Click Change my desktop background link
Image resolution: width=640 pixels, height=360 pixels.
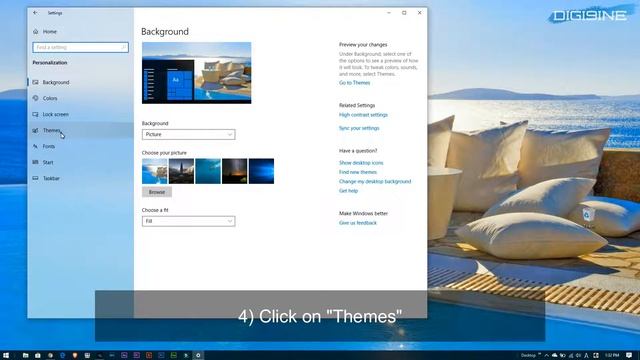375,182
